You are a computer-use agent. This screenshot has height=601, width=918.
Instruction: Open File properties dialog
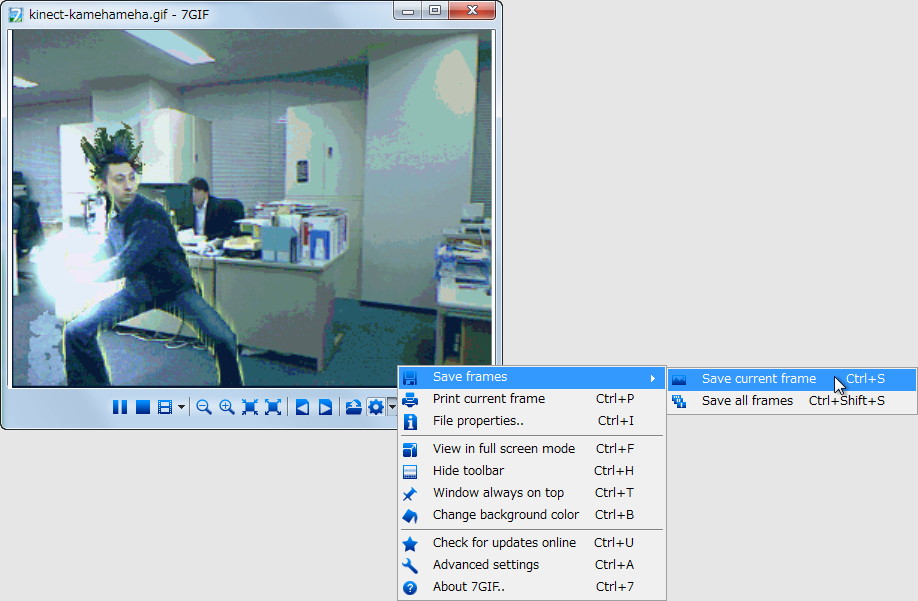(532, 421)
